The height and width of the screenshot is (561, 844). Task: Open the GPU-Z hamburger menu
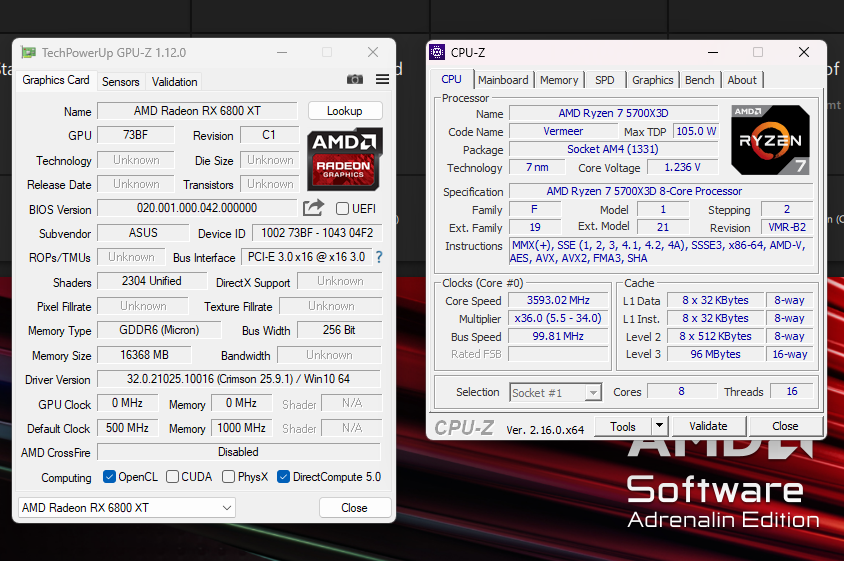pos(382,79)
